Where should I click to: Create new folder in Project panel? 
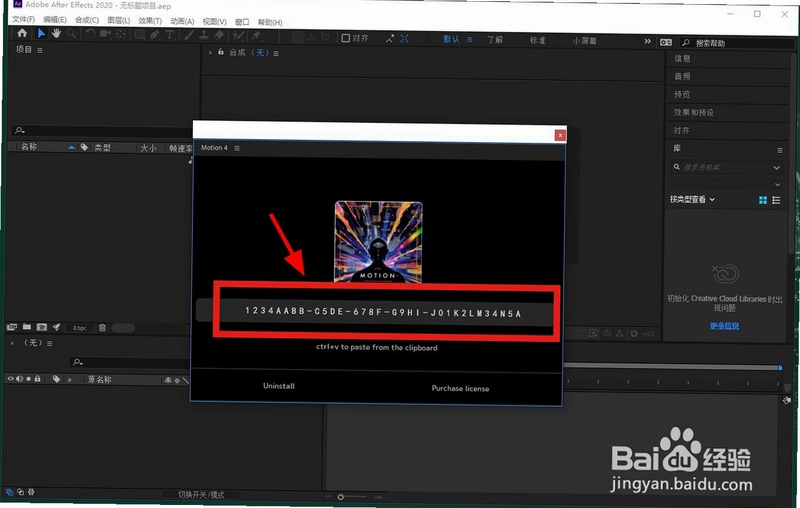click(27, 327)
